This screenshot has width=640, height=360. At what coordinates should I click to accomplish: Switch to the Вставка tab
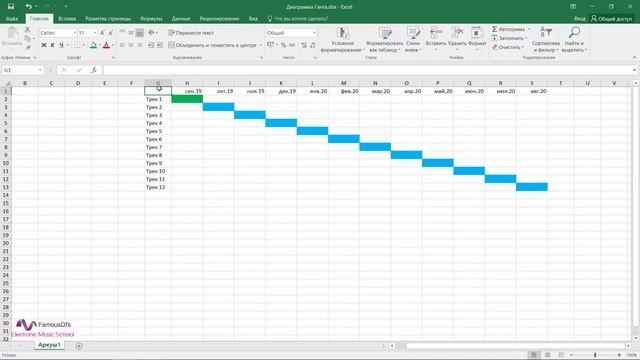(x=67, y=19)
